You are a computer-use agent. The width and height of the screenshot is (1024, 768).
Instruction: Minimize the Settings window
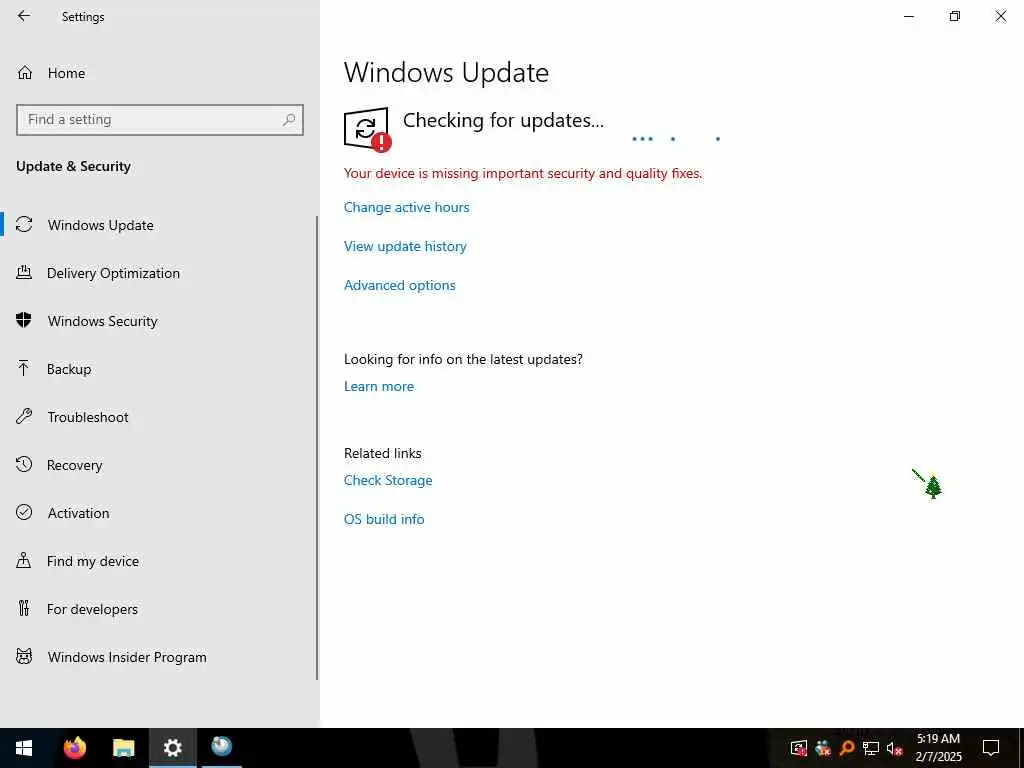pyautogui.click(x=908, y=16)
